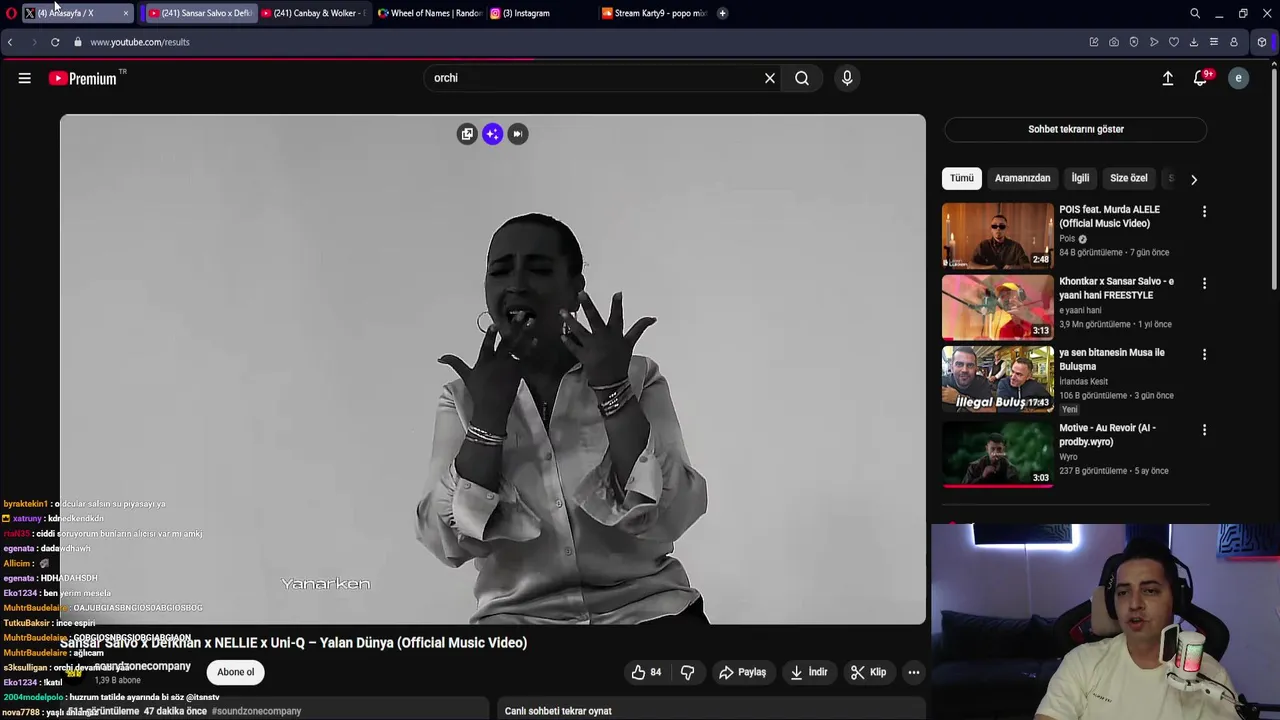Viewport: 1280px width, 720px height.
Task: View site security lock icon
Action: (x=77, y=42)
